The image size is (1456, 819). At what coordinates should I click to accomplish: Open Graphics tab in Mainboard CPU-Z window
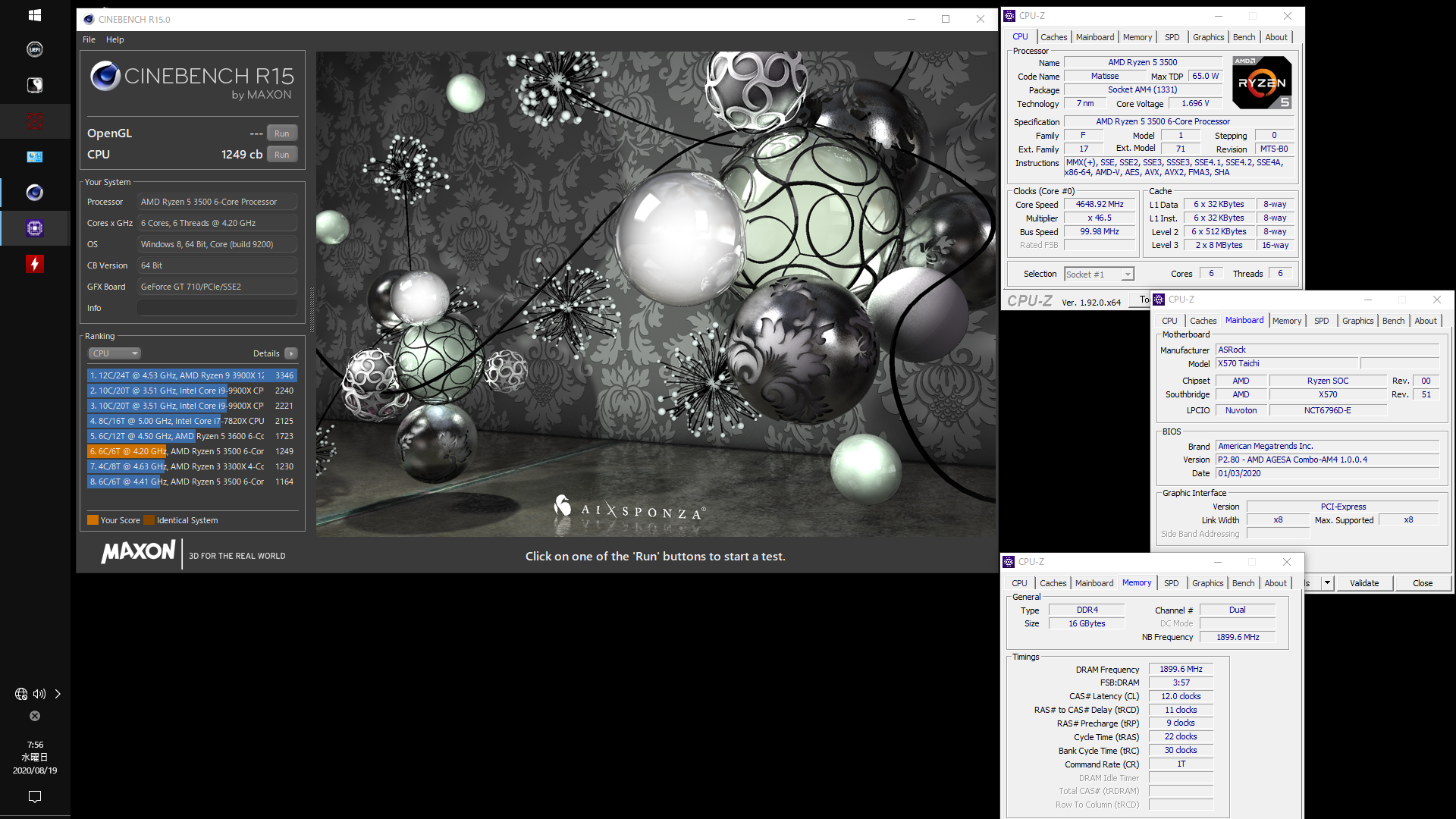tap(1357, 321)
